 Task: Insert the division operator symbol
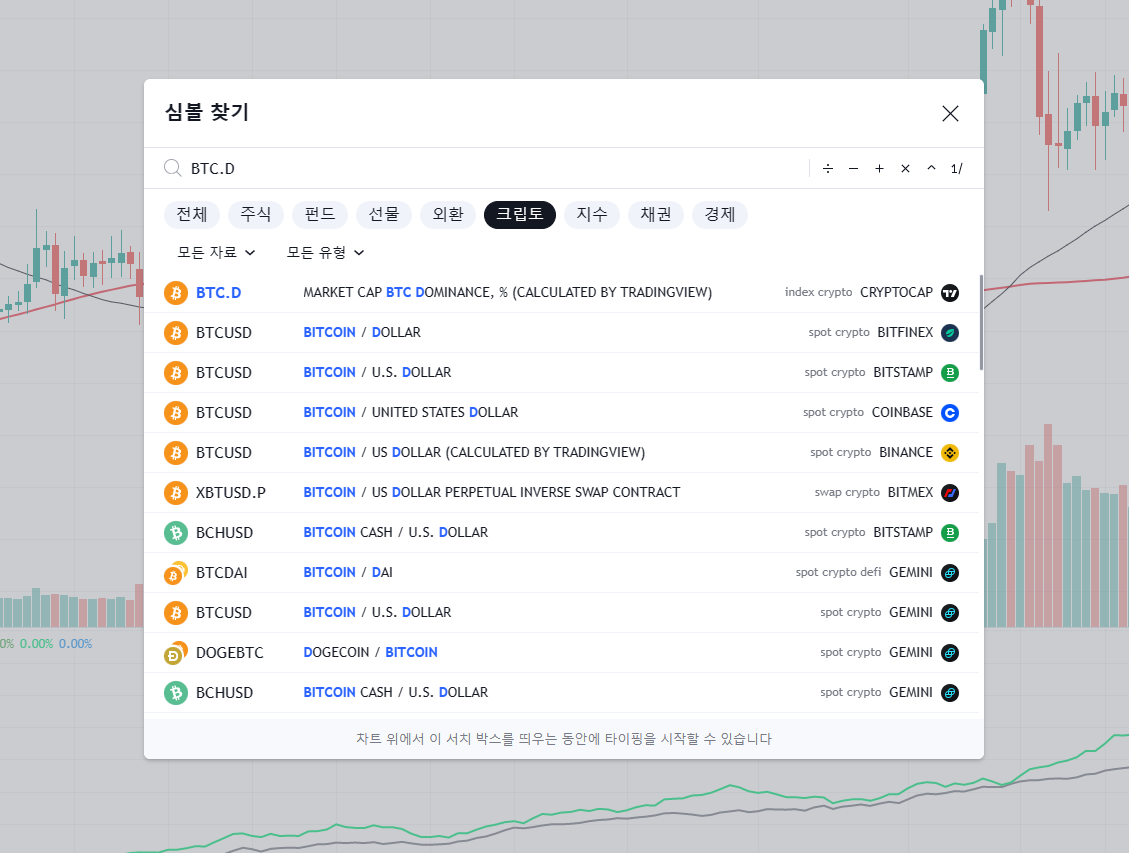(827, 168)
